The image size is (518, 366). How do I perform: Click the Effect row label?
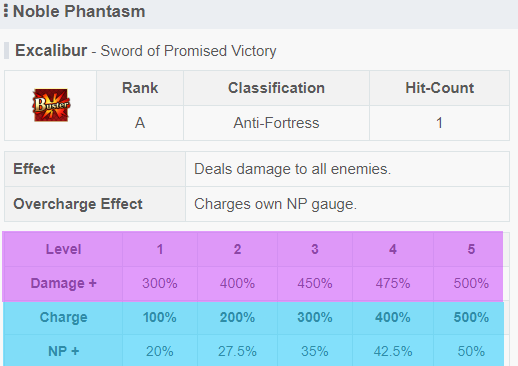34,169
